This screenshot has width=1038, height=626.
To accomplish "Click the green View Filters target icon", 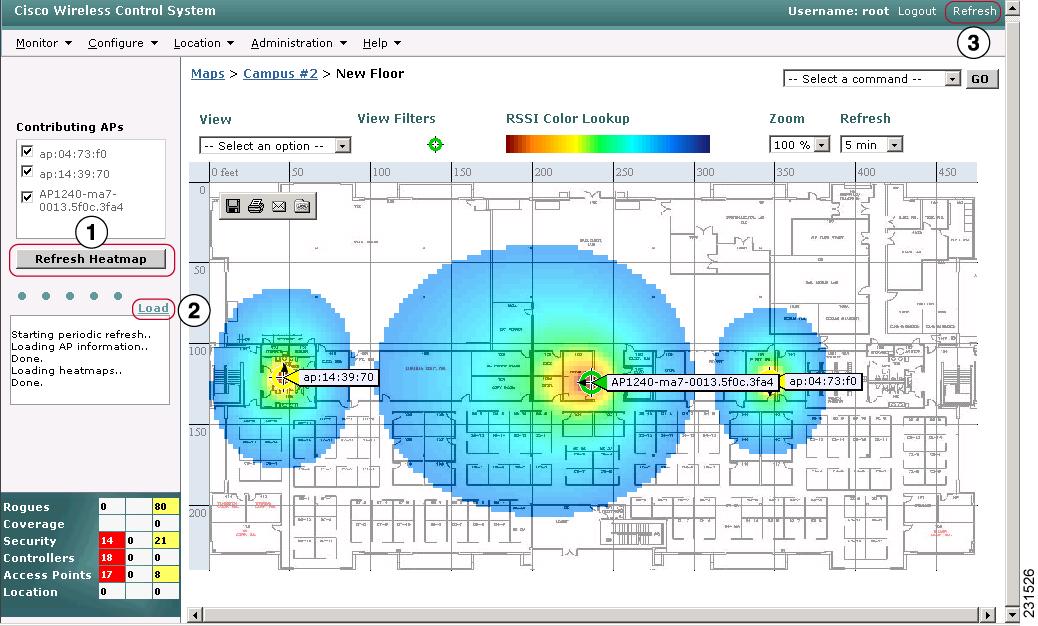I will (x=435, y=144).
